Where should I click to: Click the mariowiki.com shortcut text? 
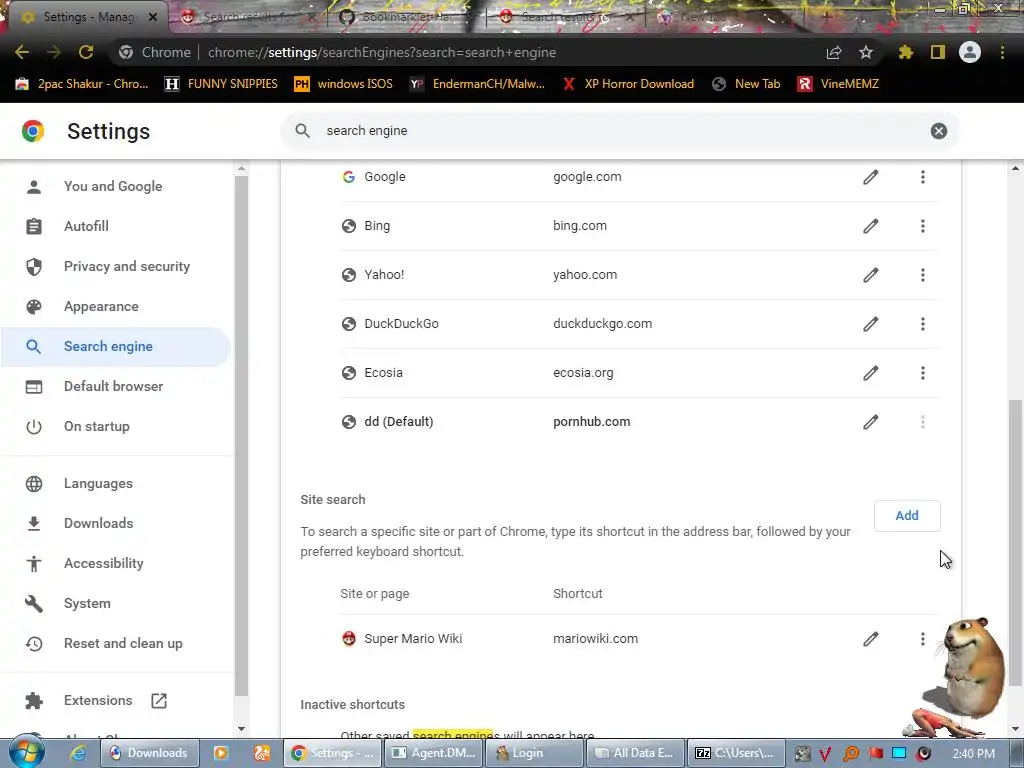point(596,639)
